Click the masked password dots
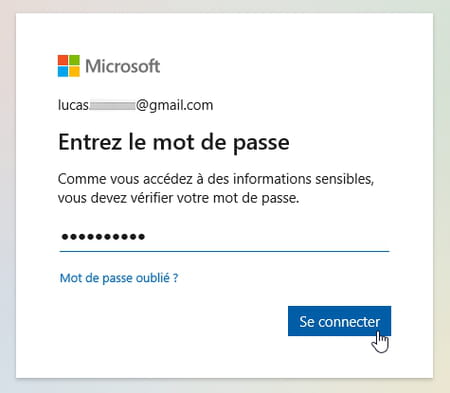450x393 pixels. pyautogui.click(x=103, y=237)
